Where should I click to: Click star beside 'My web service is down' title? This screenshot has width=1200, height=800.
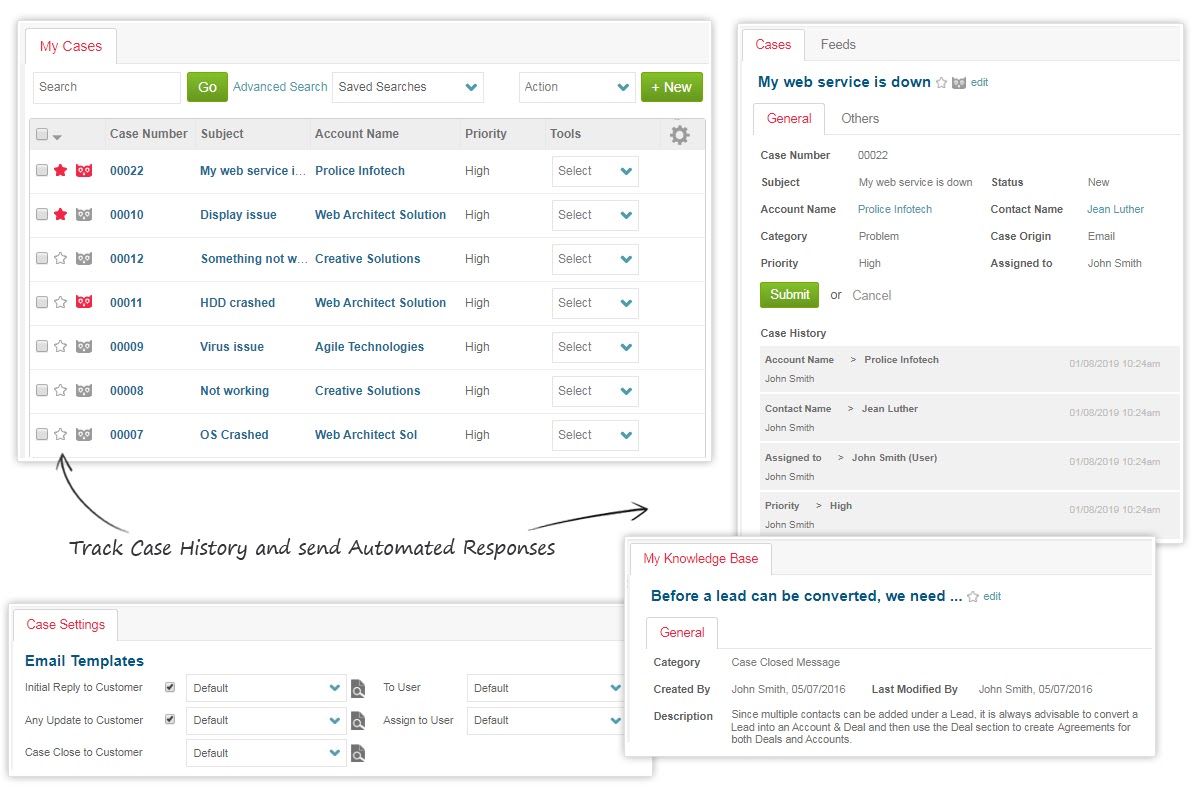point(941,83)
